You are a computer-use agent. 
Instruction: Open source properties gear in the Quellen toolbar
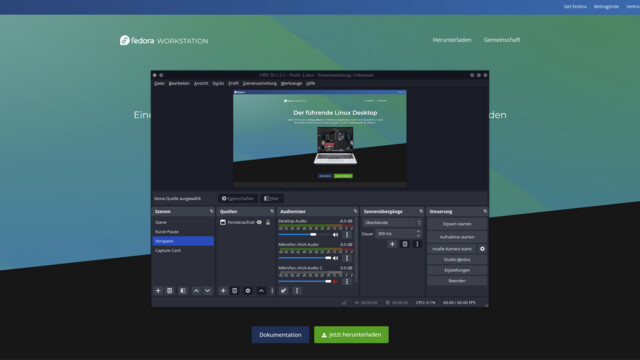coord(248,291)
